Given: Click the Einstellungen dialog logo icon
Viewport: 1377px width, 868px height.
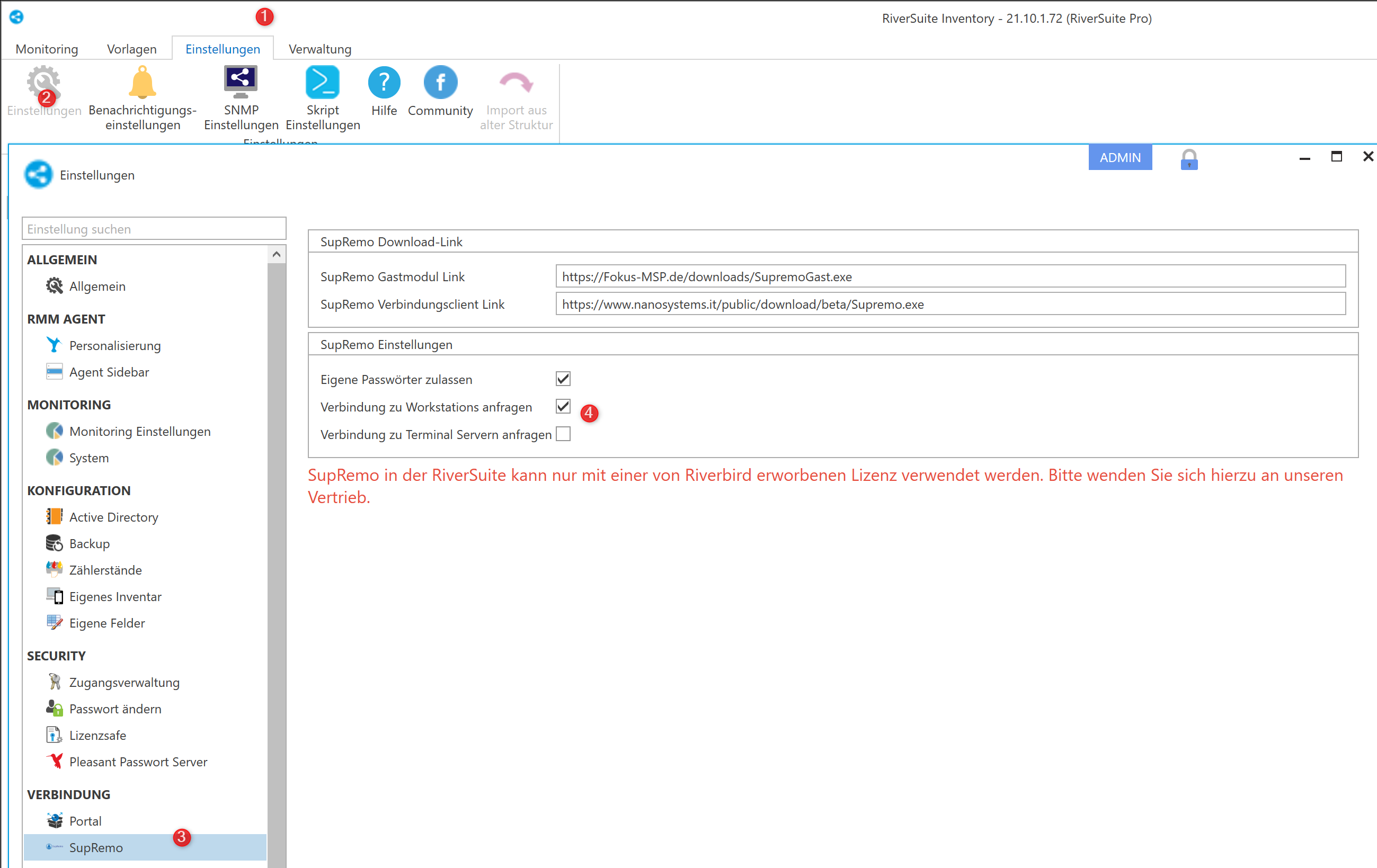Looking at the screenshot, I should [x=38, y=174].
